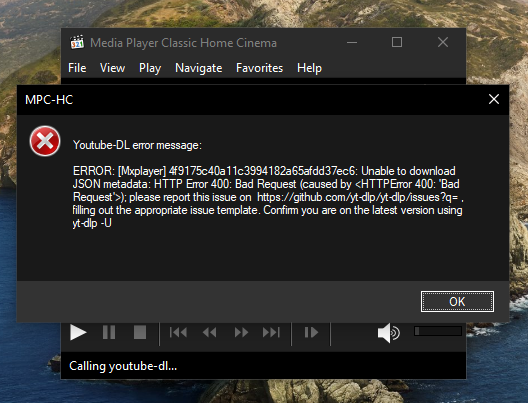Close the MPC-HC error dialog
528x403 pixels.
494,99
